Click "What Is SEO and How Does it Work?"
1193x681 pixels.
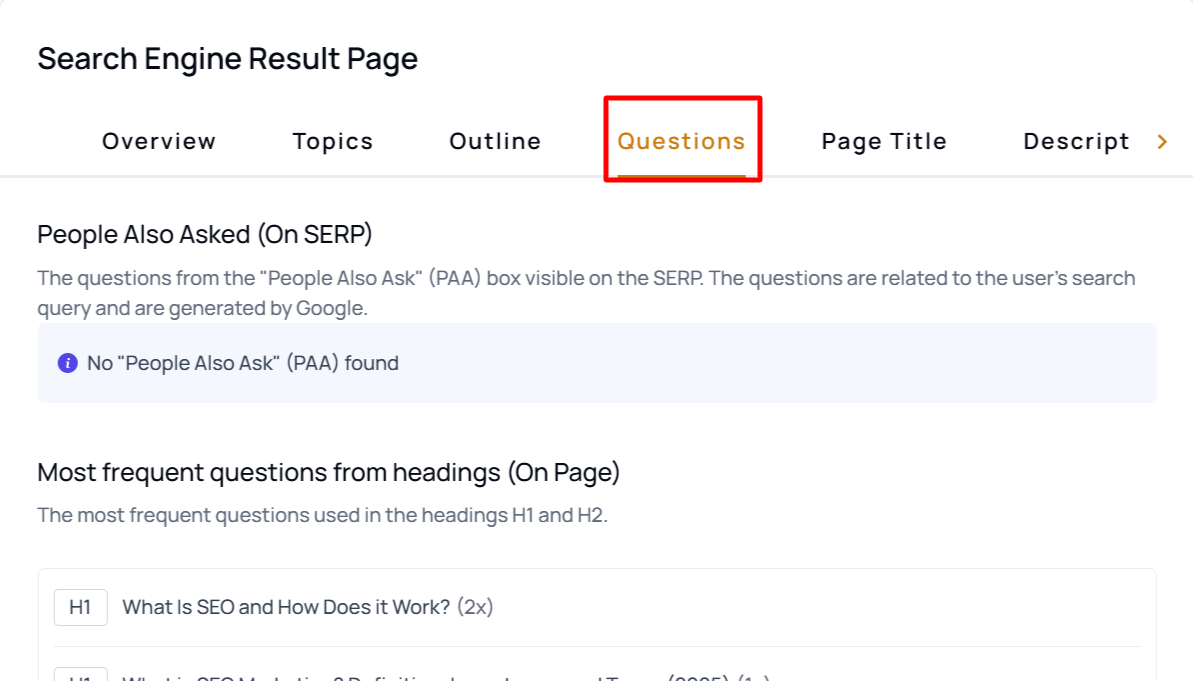click(286, 607)
